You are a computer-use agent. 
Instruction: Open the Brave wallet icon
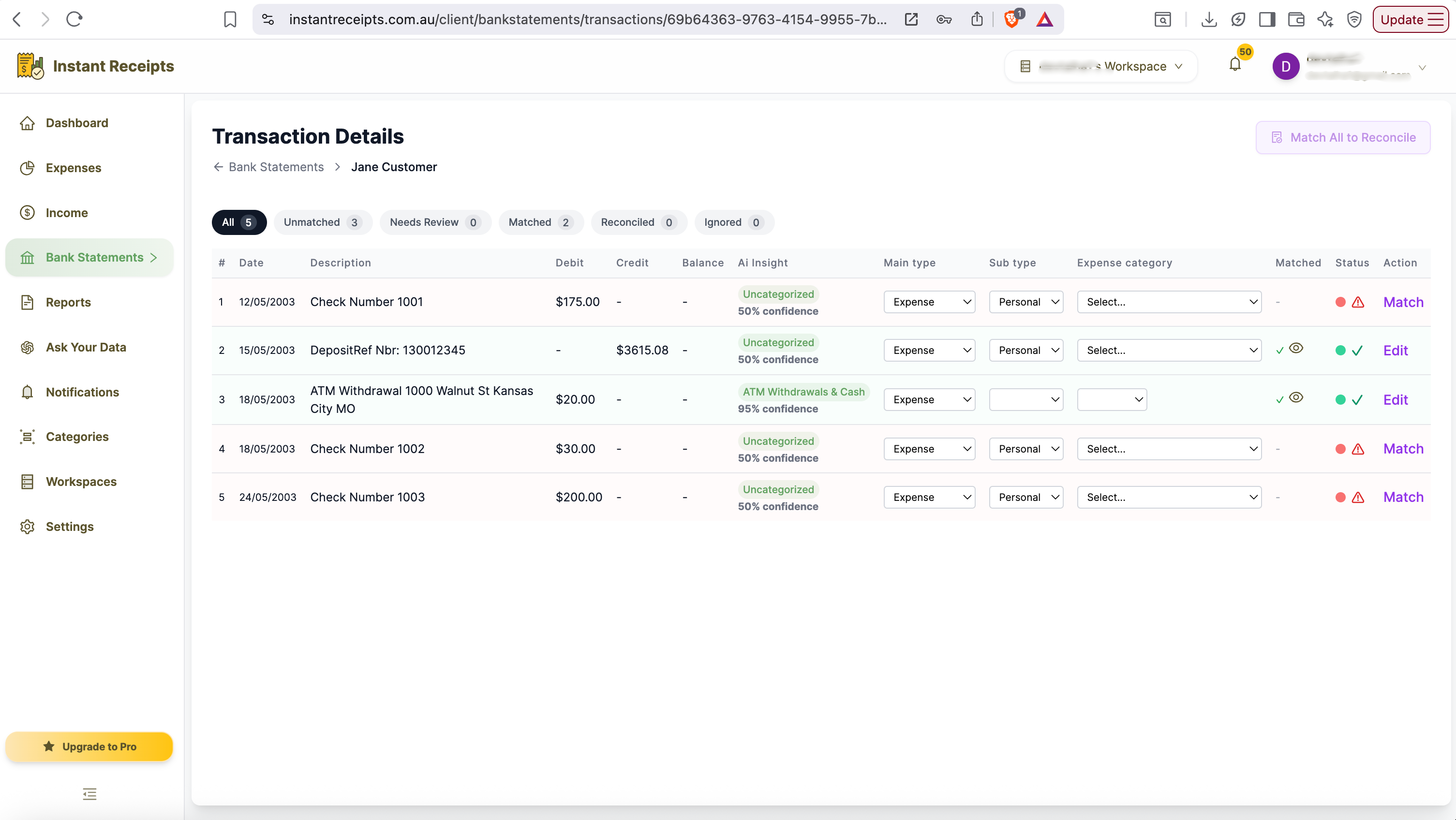(x=1296, y=20)
